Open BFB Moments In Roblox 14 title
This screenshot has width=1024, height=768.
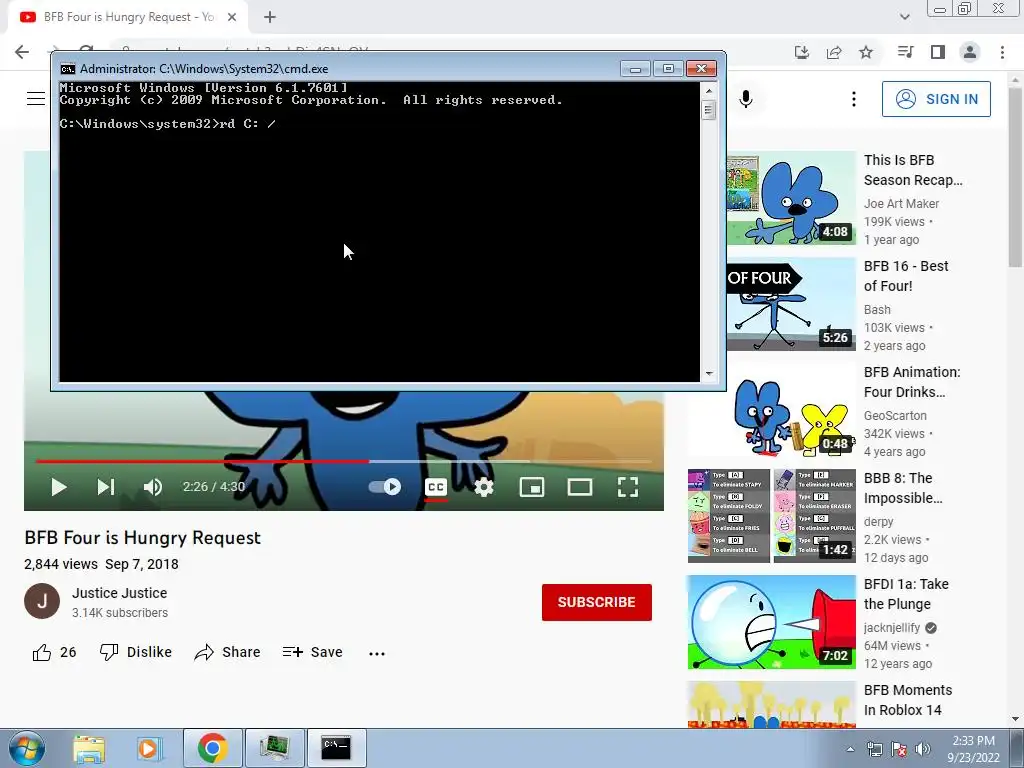(x=908, y=700)
